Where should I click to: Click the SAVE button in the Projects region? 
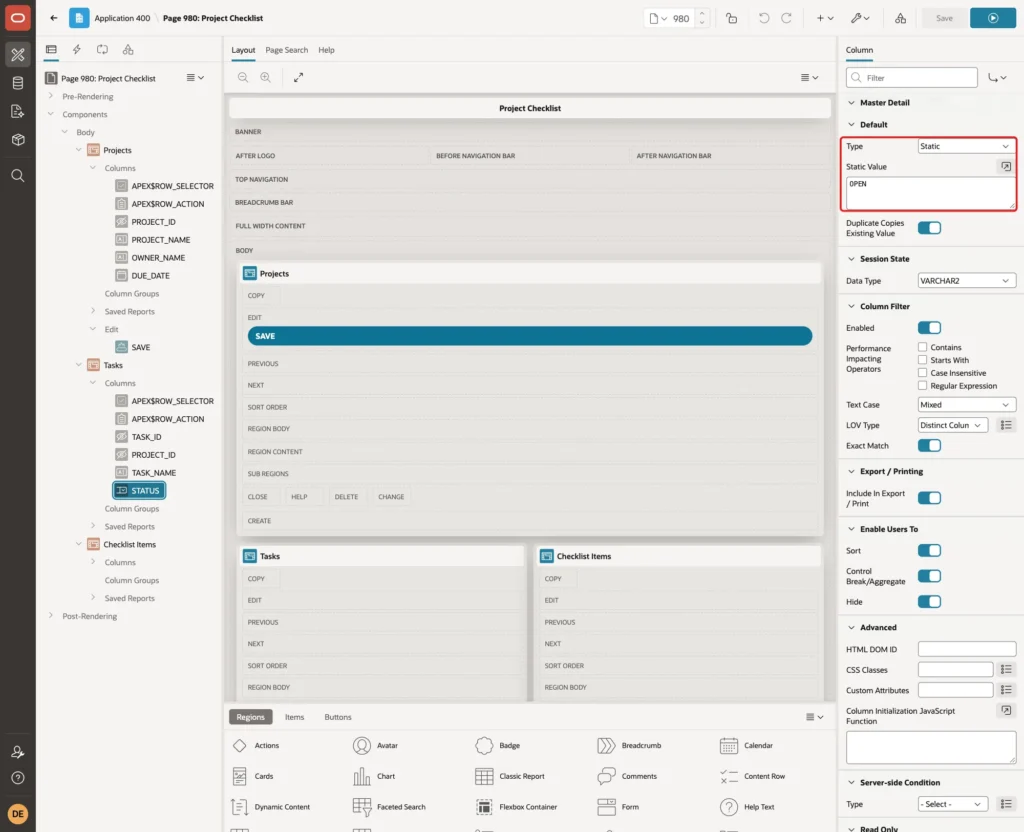point(530,336)
